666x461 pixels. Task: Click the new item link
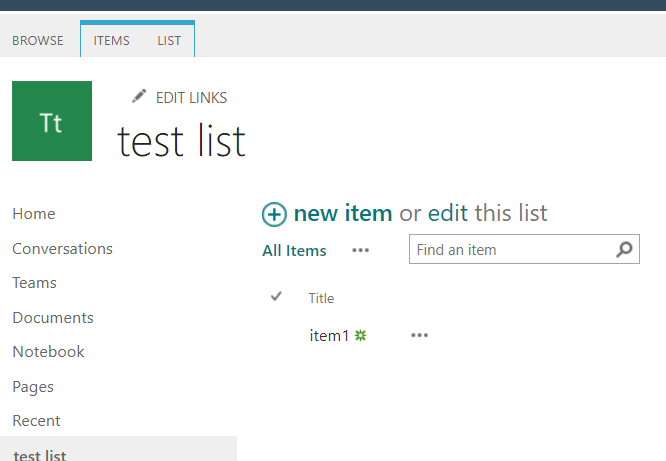pyautogui.click(x=342, y=214)
